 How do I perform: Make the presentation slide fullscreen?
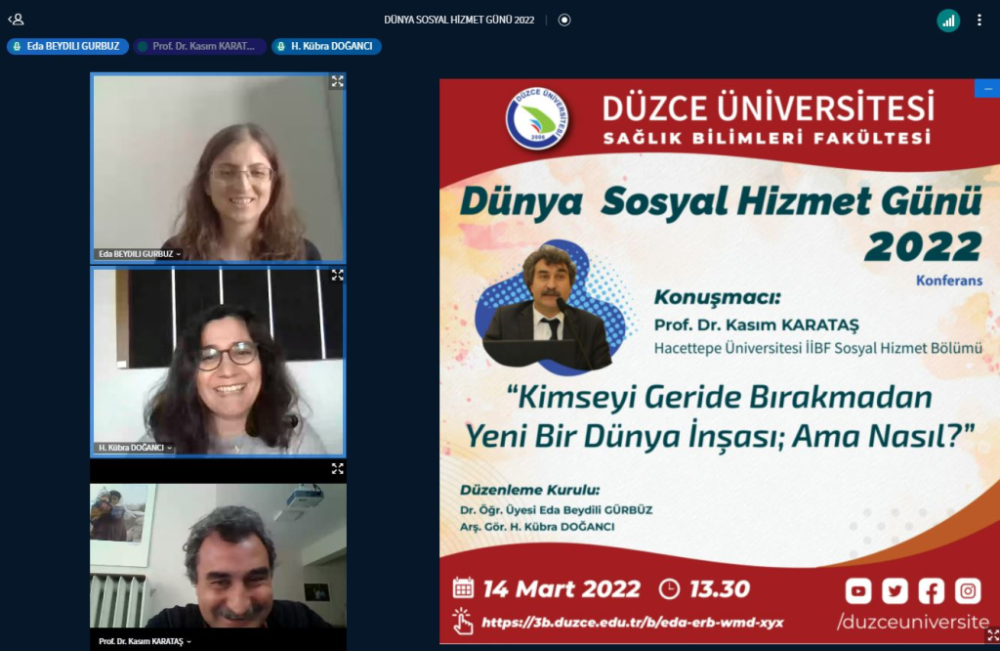[x=993, y=635]
